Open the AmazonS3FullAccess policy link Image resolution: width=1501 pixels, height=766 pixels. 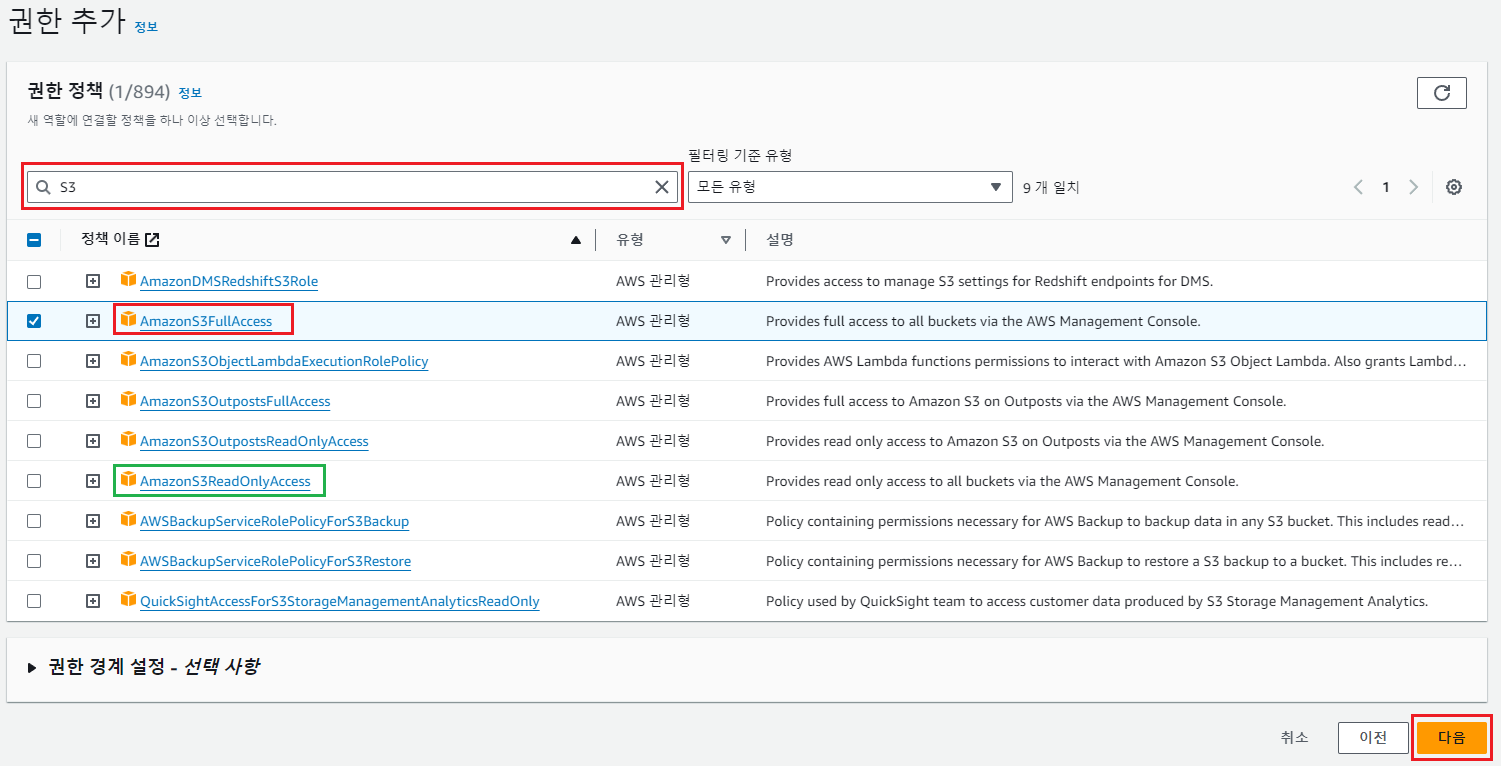point(206,321)
